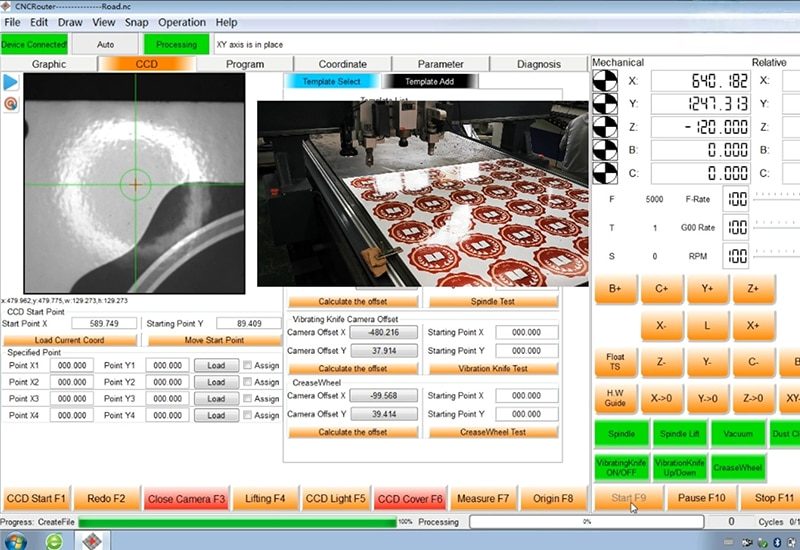Enable Assign checkbox for Point X1
The width and height of the screenshot is (800, 550).
click(247, 365)
